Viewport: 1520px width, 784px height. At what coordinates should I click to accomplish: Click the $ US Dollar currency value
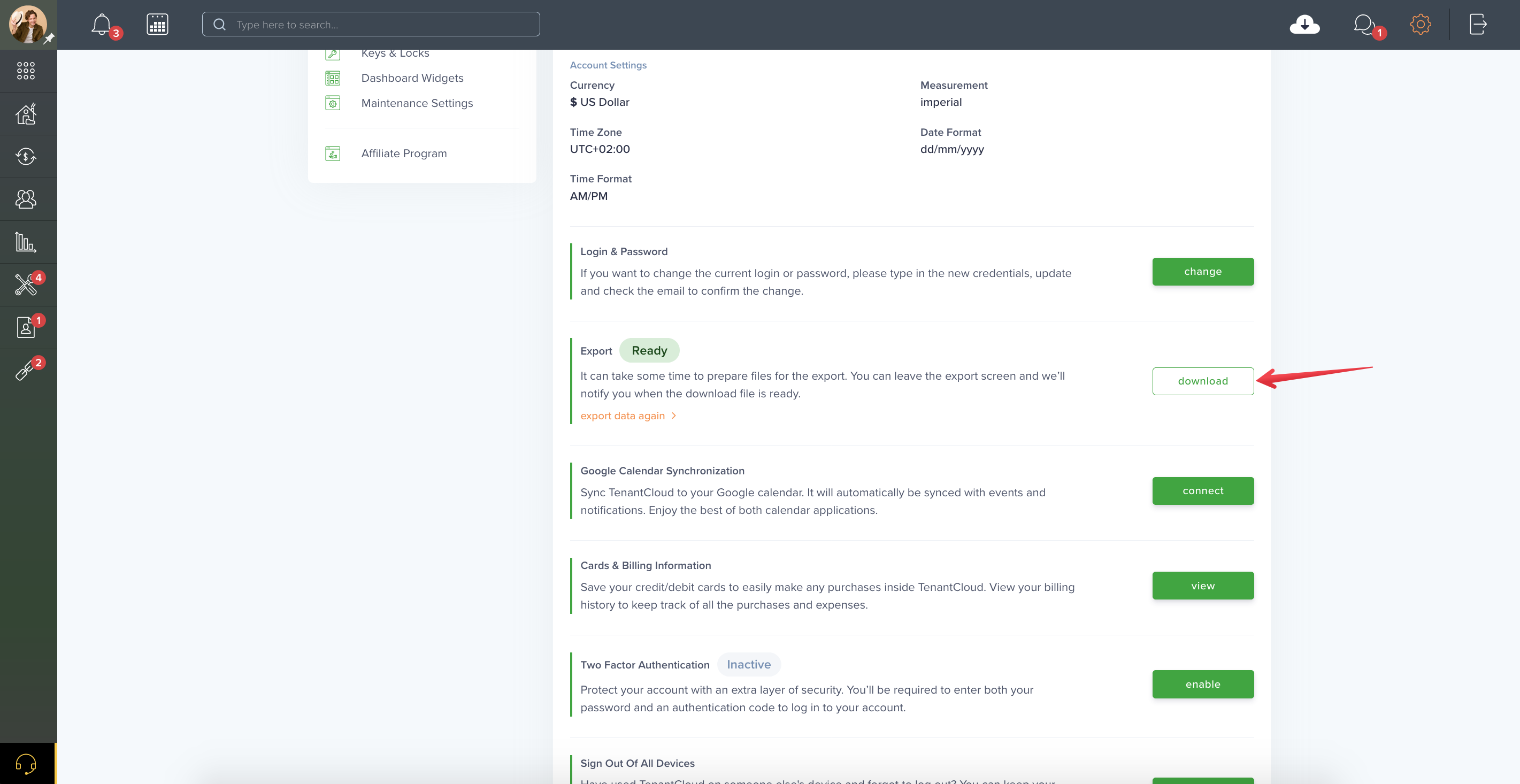(x=600, y=102)
